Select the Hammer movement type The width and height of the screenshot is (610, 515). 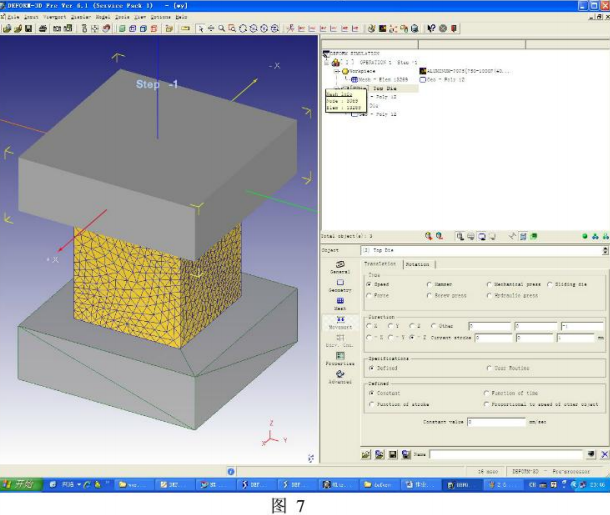(429, 284)
